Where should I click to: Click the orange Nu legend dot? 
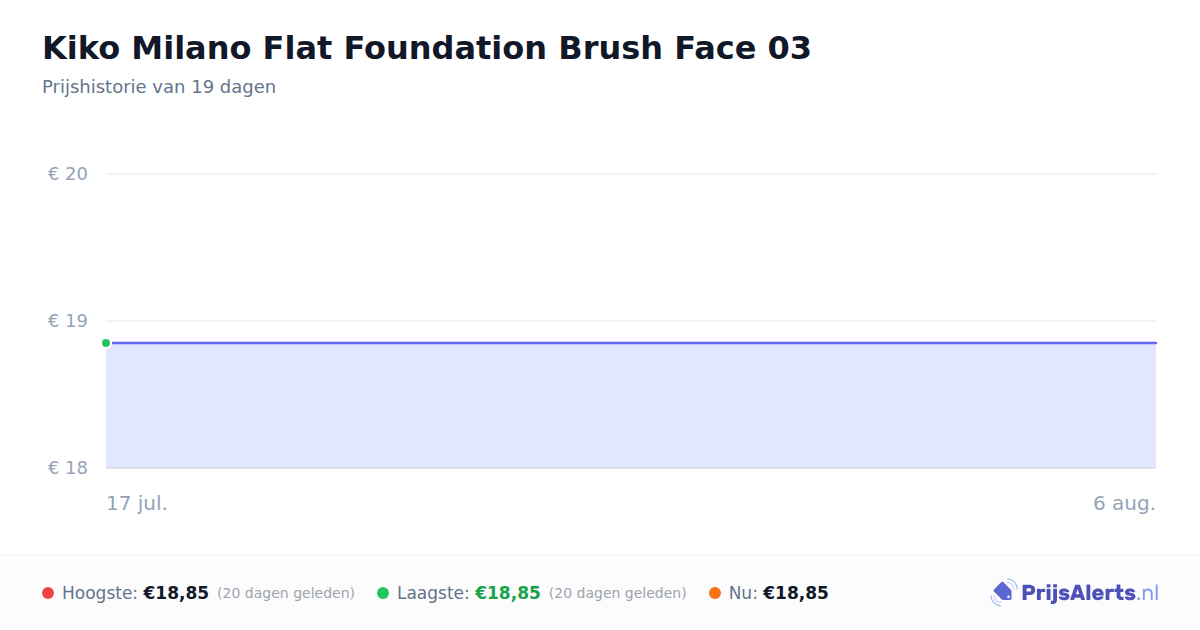coord(715,593)
